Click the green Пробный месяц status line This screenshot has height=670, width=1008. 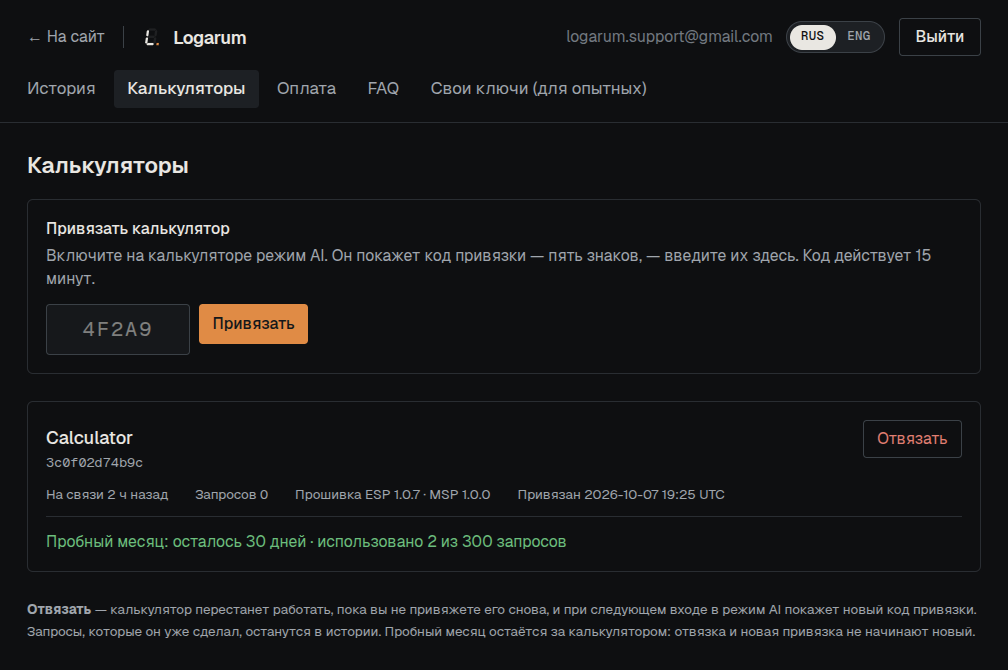306,541
